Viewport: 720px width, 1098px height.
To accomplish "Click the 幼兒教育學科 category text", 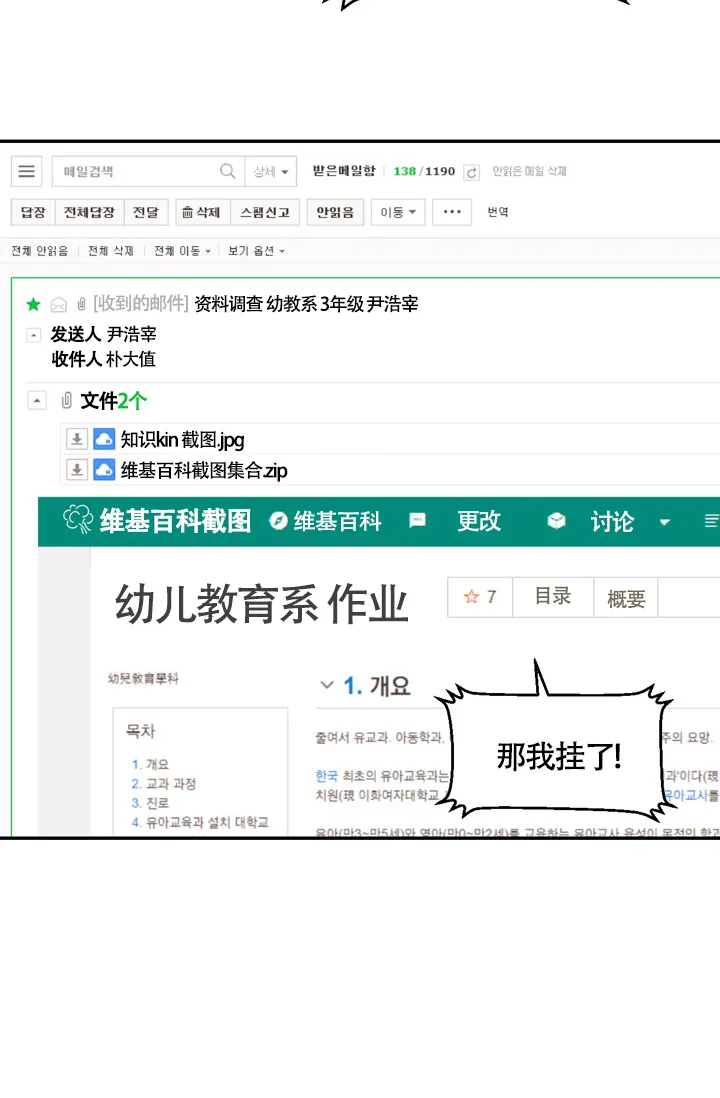I will point(143,678).
